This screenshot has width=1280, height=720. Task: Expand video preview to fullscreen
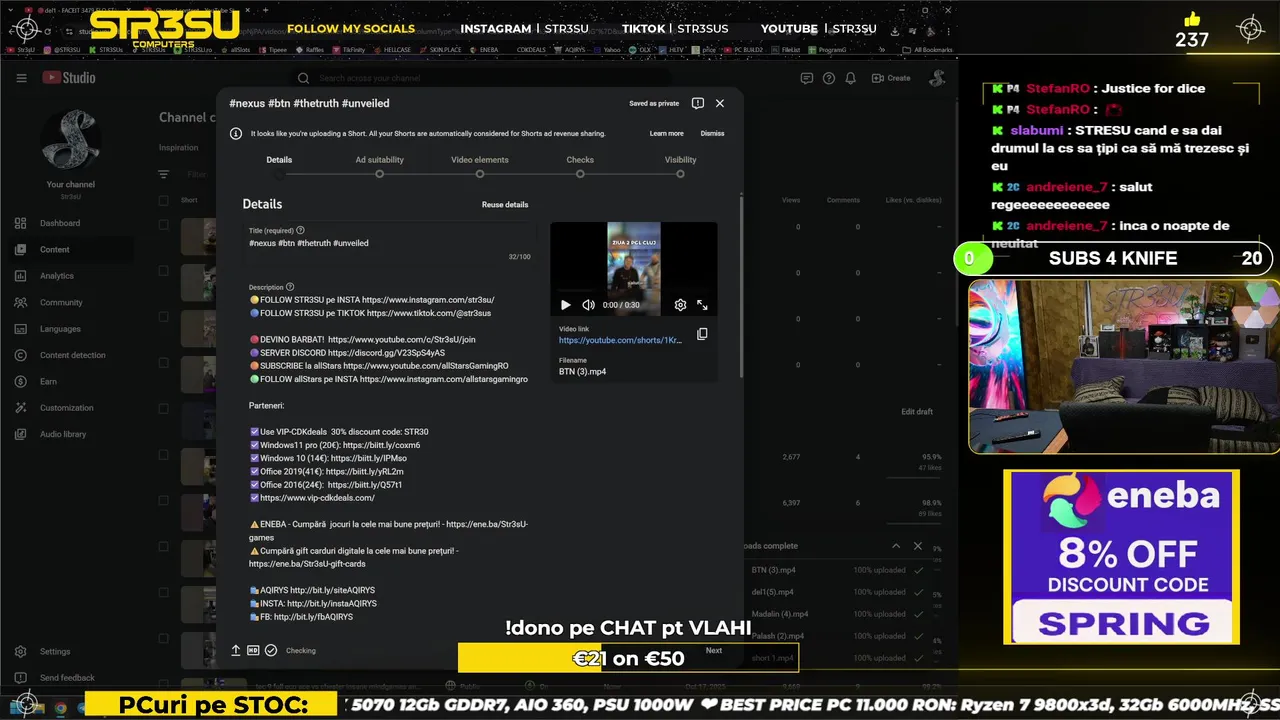[702, 305]
